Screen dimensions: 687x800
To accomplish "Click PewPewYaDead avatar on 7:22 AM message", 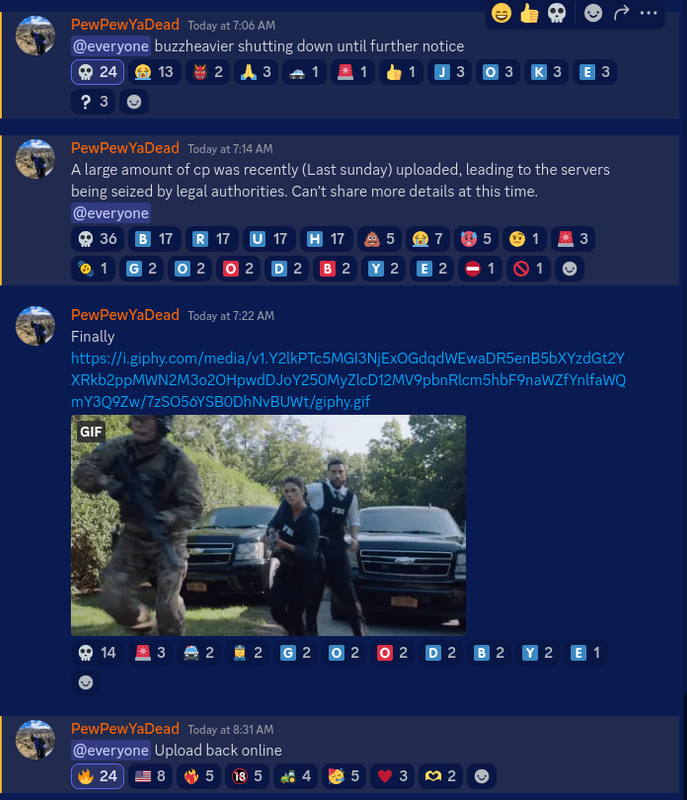I will click(35, 326).
